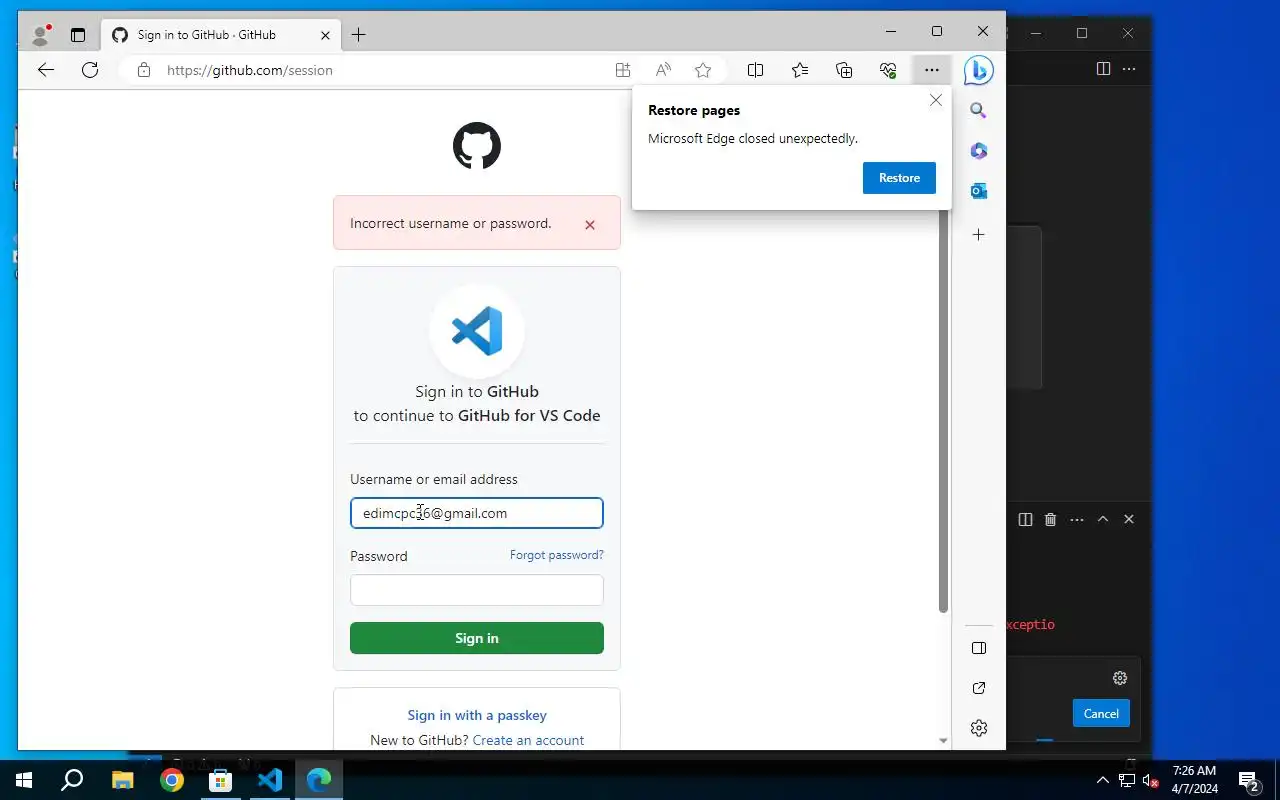Open the network icon in system tray
The width and height of the screenshot is (1280, 800).
click(x=1126, y=780)
